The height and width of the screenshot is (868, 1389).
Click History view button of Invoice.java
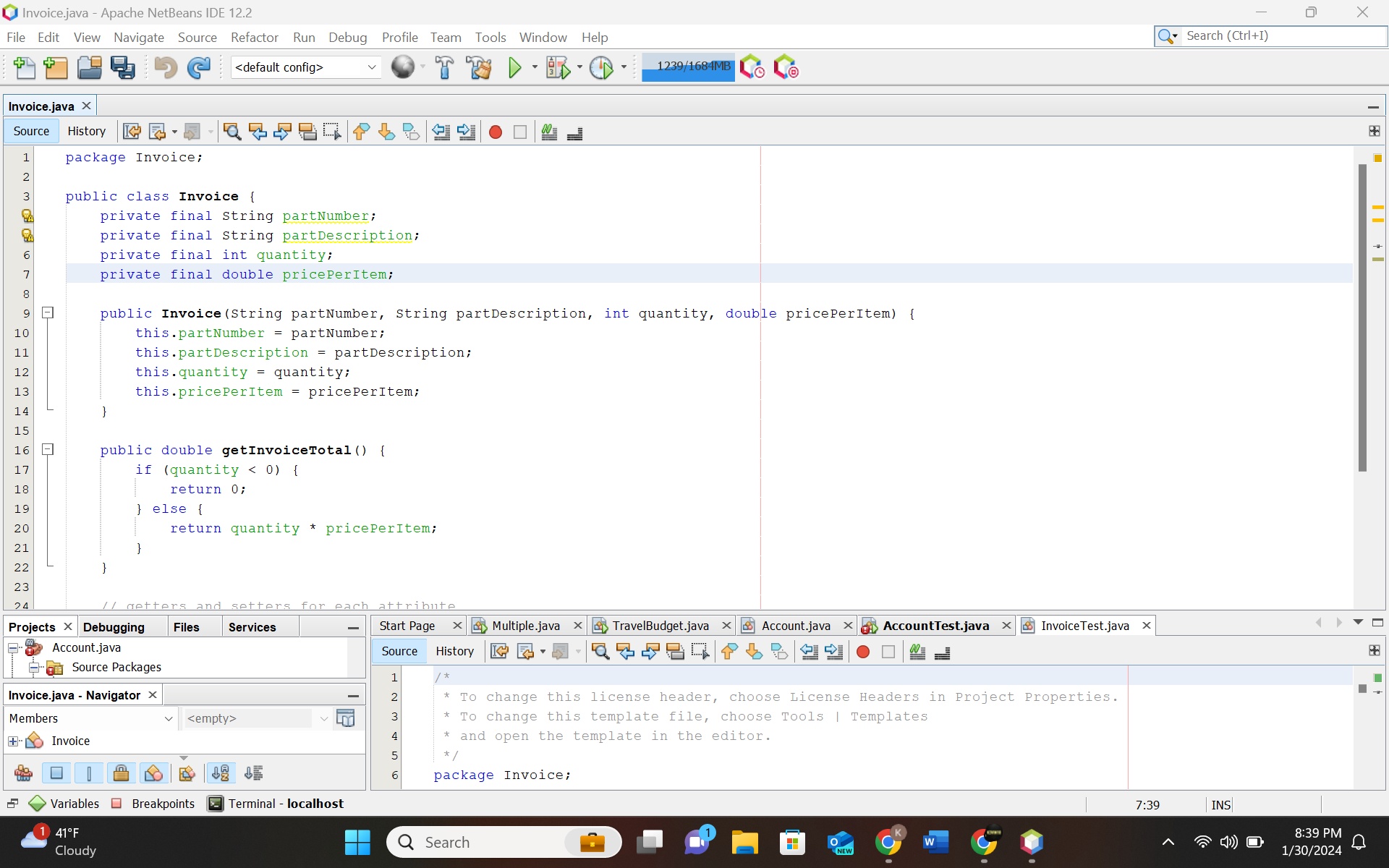point(87,131)
